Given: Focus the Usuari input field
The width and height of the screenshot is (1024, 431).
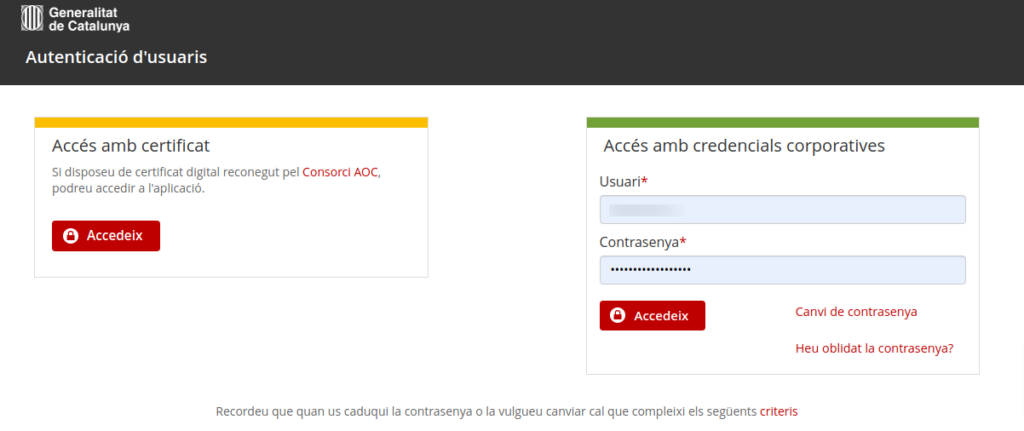Looking at the screenshot, I should click(782, 210).
